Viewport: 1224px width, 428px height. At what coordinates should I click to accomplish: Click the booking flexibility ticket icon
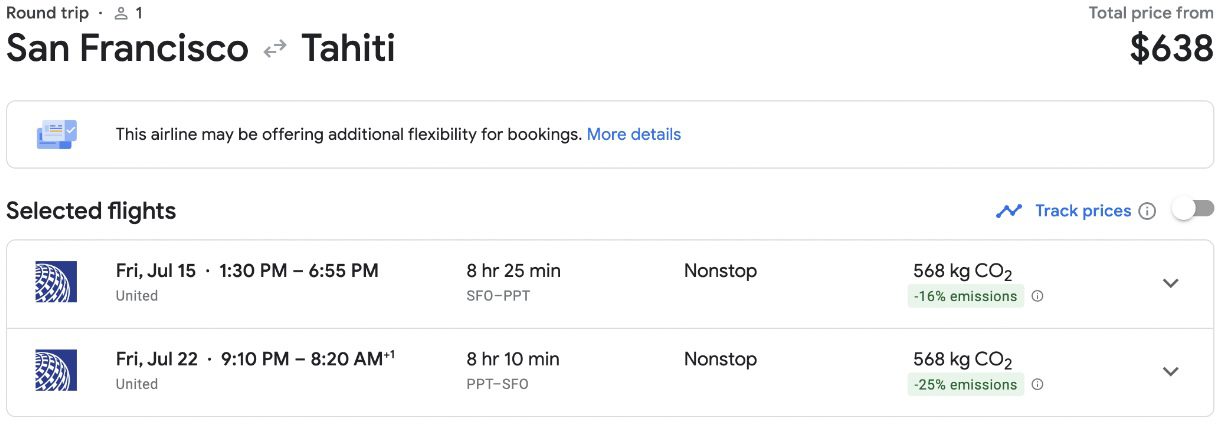pyautogui.click(x=56, y=134)
